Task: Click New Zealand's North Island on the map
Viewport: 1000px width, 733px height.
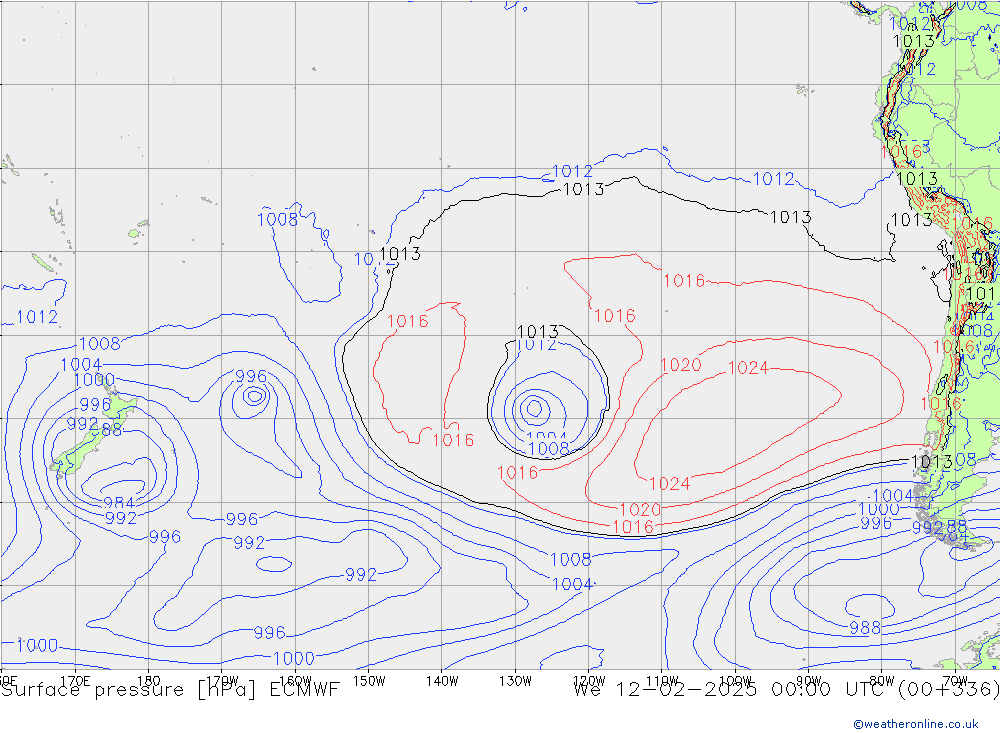Action: click(x=121, y=405)
